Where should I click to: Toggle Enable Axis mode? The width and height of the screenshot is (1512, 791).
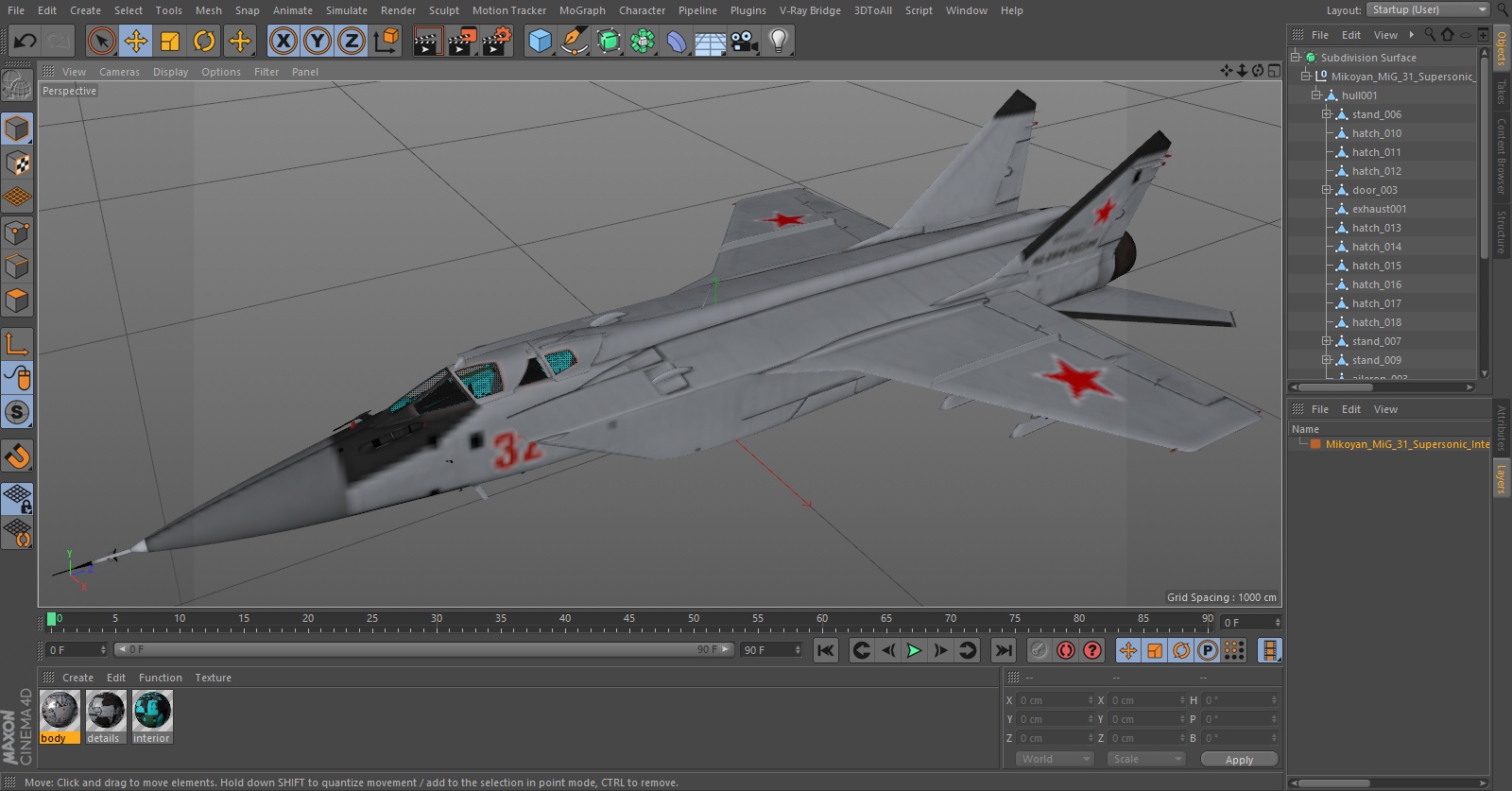point(17,344)
